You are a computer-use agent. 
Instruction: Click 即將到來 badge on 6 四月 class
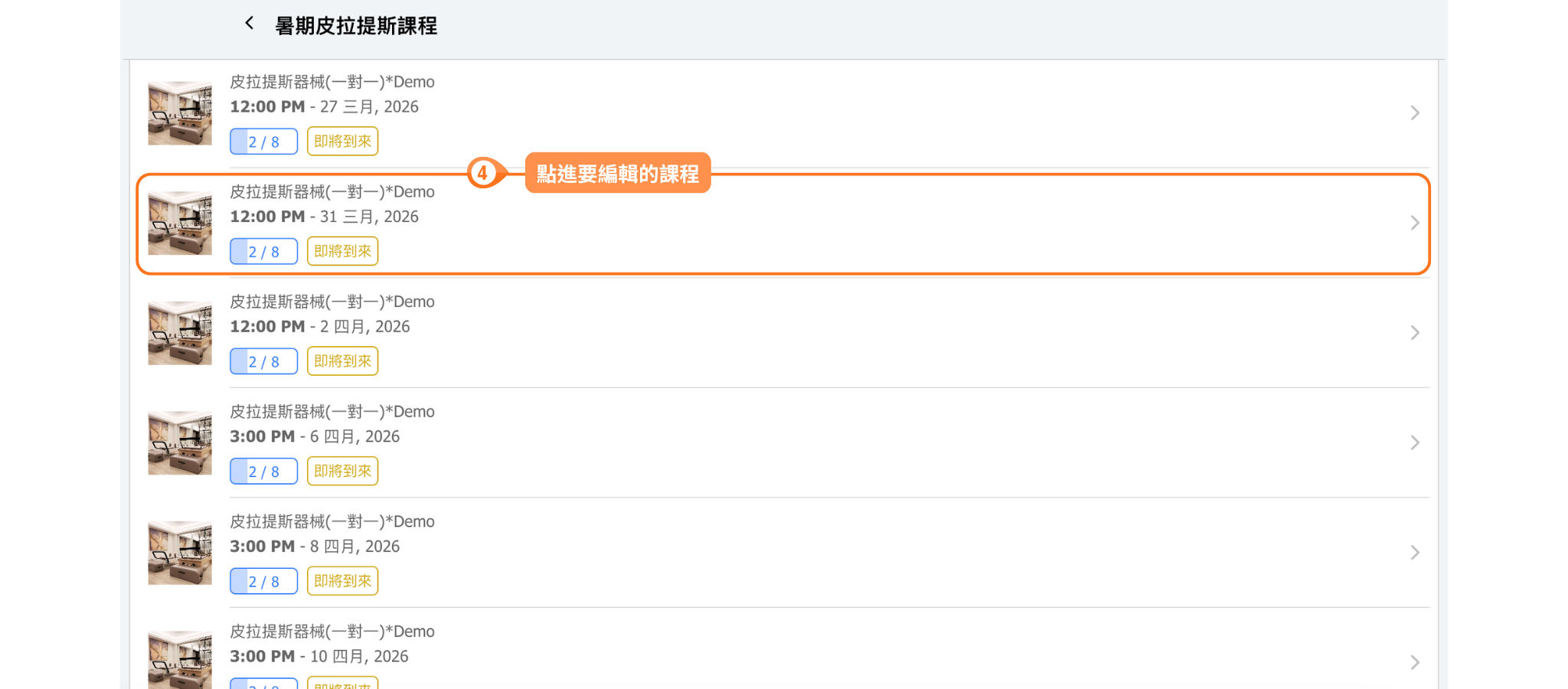click(342, 471)
